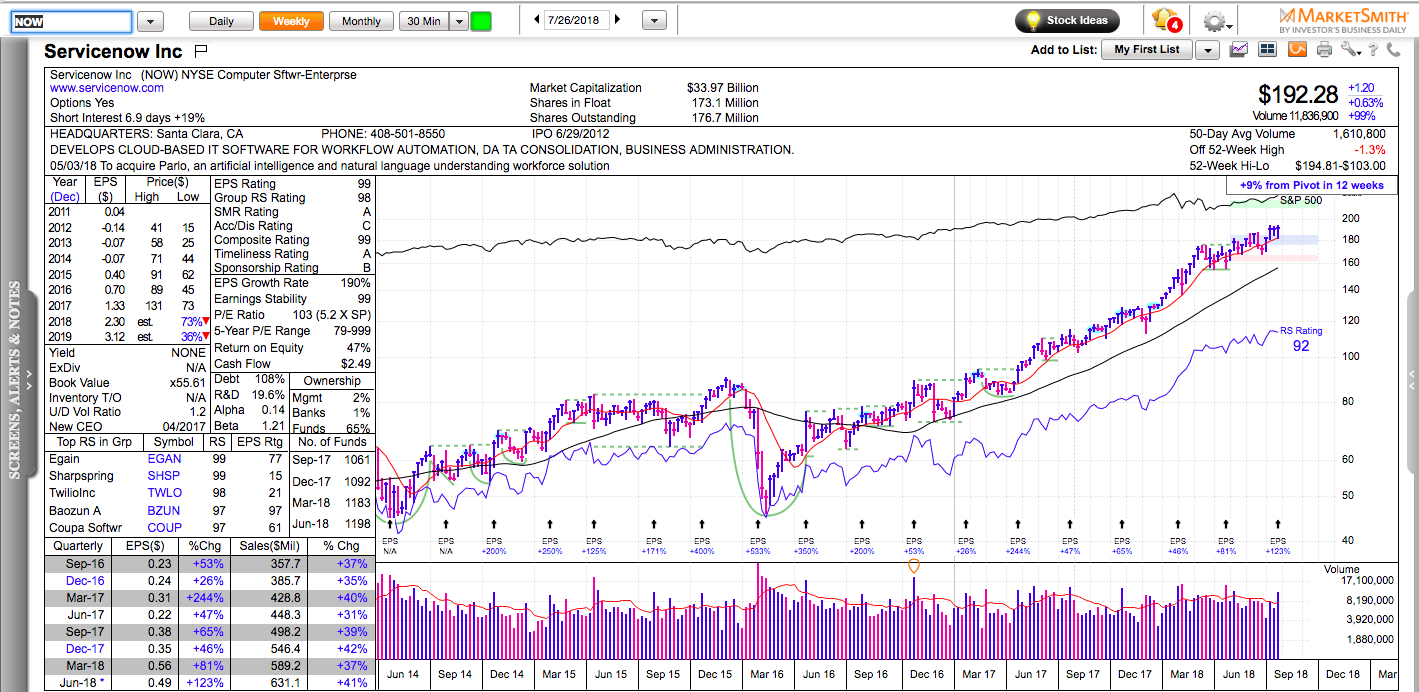
Task: Click the Stock Ideas button
Action: click(1067, 20)
